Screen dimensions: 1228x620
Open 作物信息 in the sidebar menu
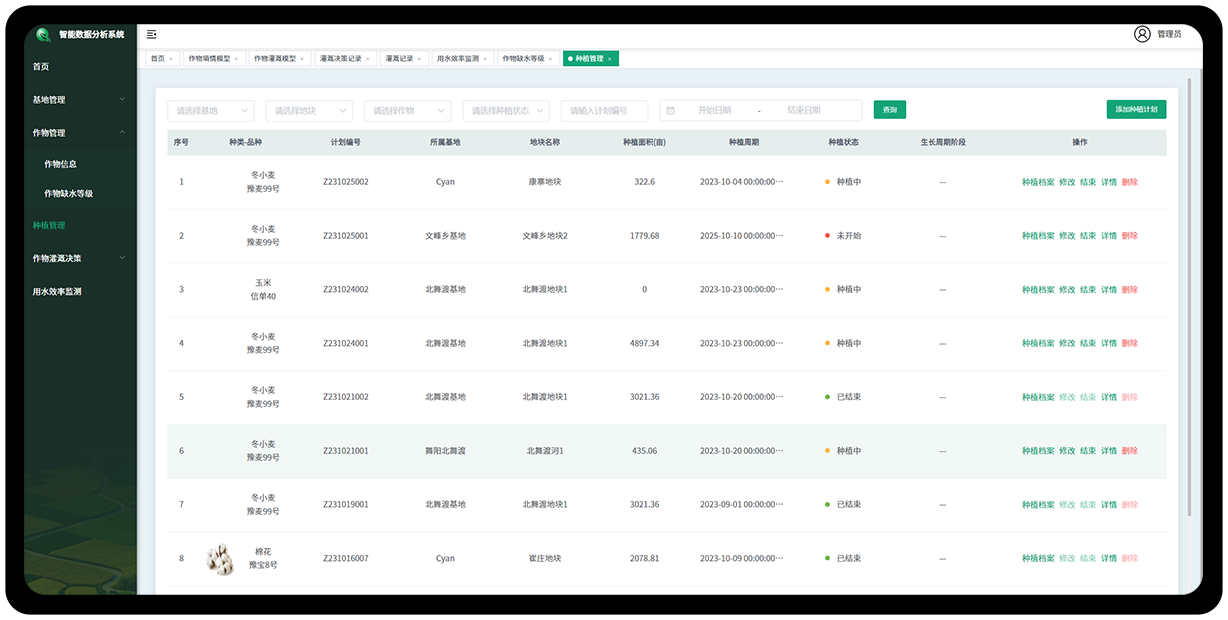(61, 164)
